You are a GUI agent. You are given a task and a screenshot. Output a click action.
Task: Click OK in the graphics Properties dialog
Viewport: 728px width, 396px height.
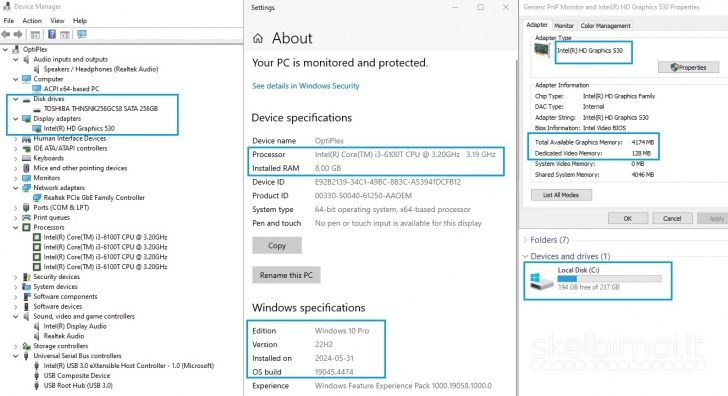pos(628,218)
